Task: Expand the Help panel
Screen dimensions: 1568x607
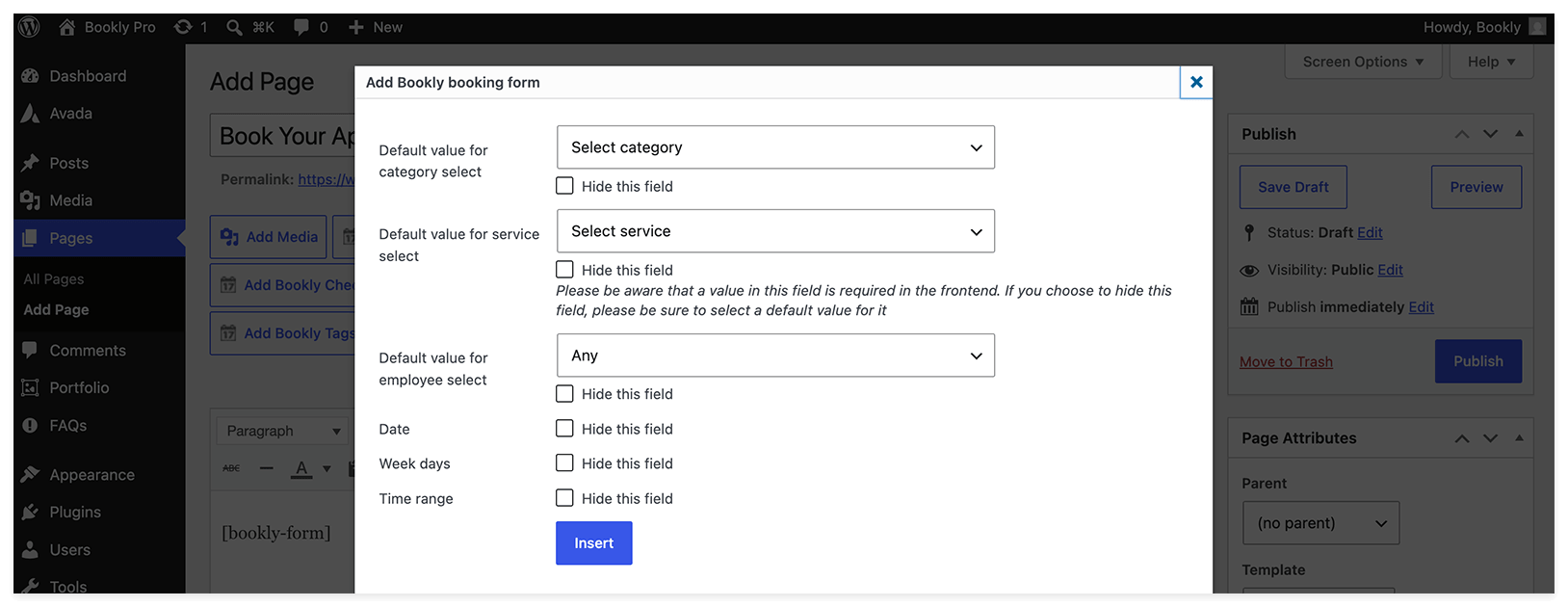Action: [x=1491, y=62]
